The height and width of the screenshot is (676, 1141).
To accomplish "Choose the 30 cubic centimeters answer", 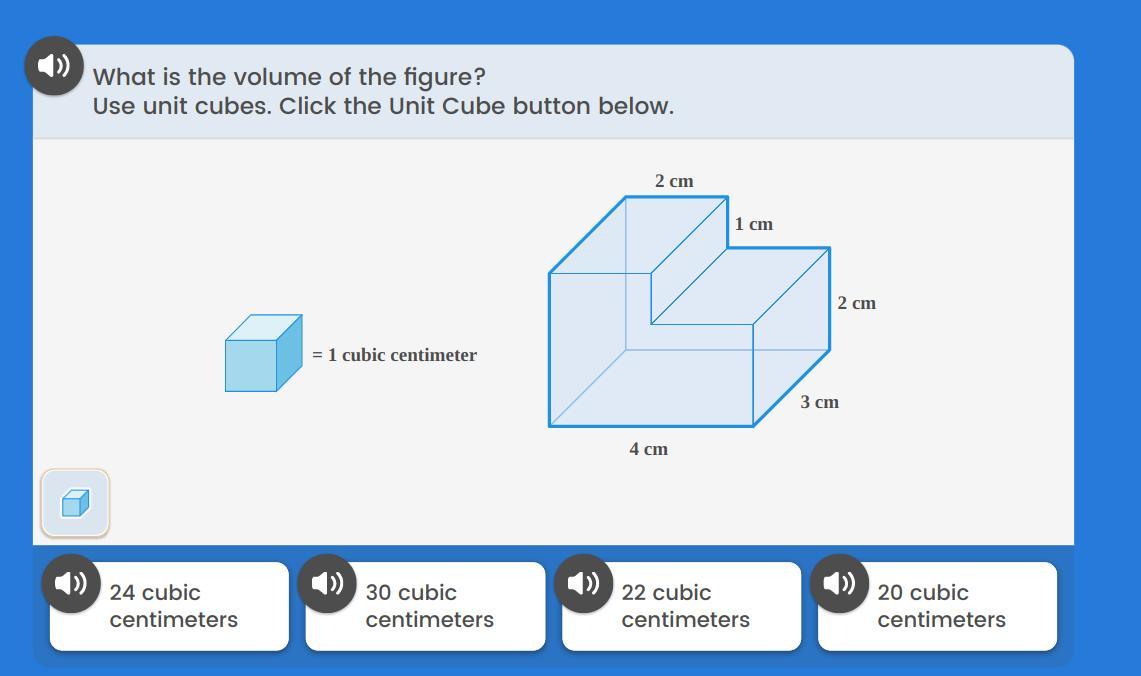I will click(426, 606).
